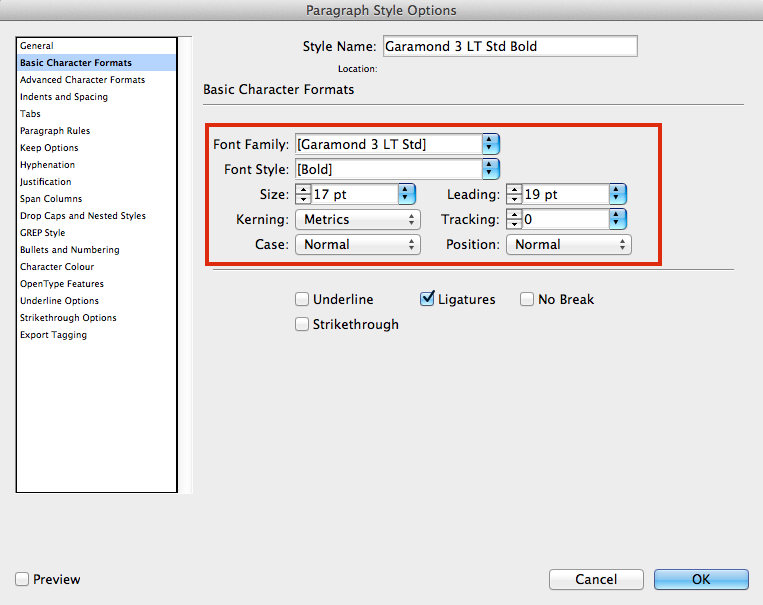763x605 pixels.
Task: Expand the Font Style dropdown arrows
Action: pos(491,169)
